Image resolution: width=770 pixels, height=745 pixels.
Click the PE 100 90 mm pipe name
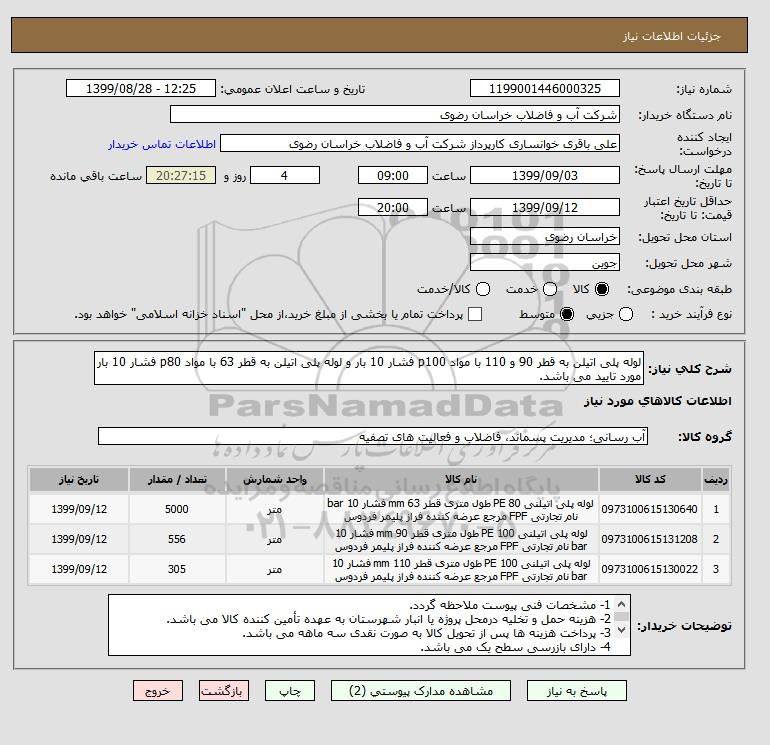(x=461, y=540)
